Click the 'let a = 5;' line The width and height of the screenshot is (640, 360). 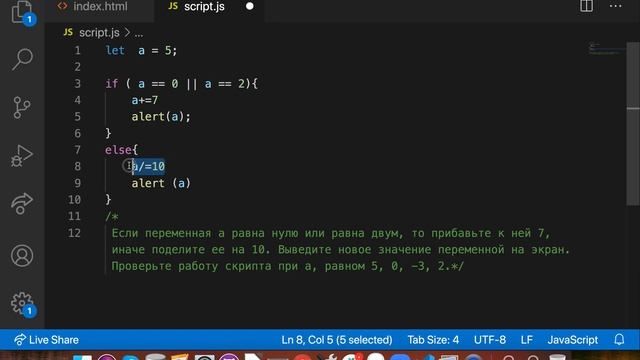[x=141, y=51]
